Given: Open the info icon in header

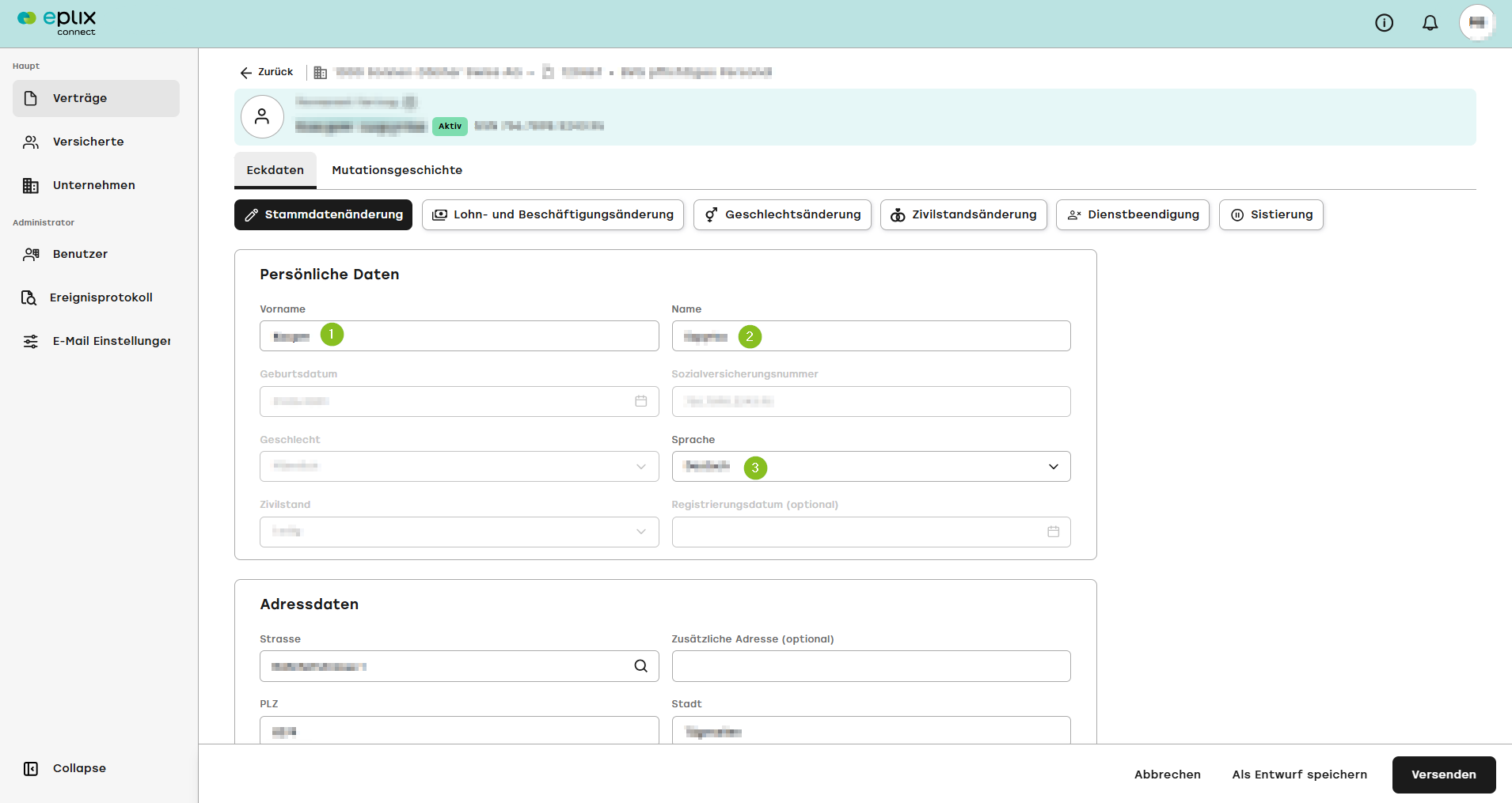Looking at the screenshot, I should [1384, 23].
